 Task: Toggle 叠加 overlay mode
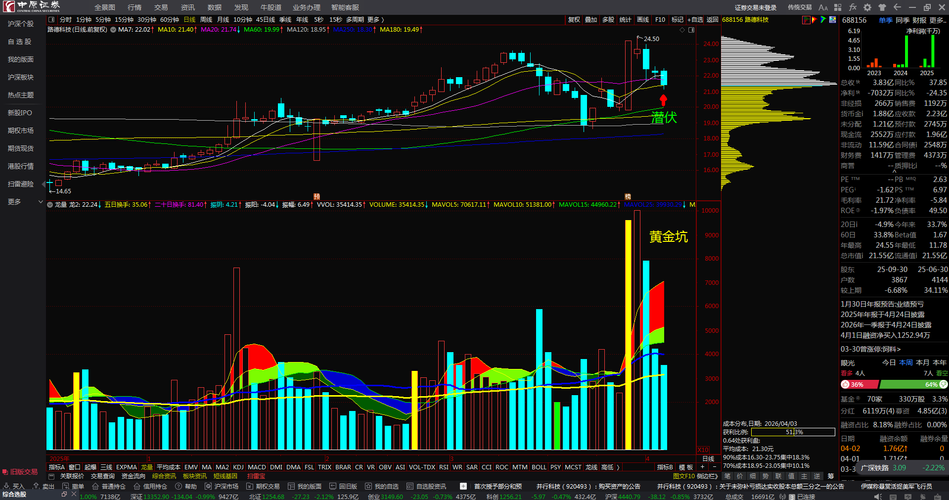point(591,20)
